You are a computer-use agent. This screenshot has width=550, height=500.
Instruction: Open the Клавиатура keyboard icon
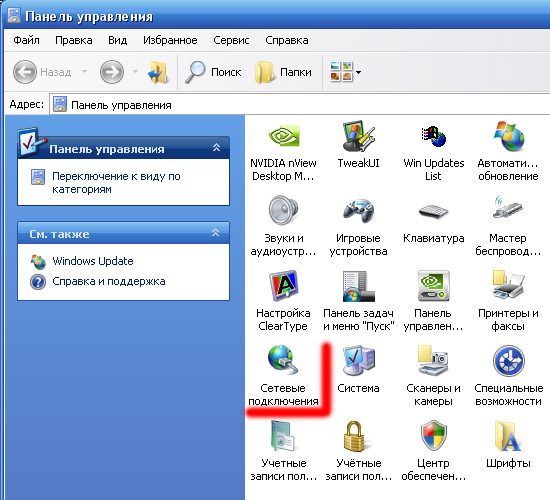click(434, 212)
